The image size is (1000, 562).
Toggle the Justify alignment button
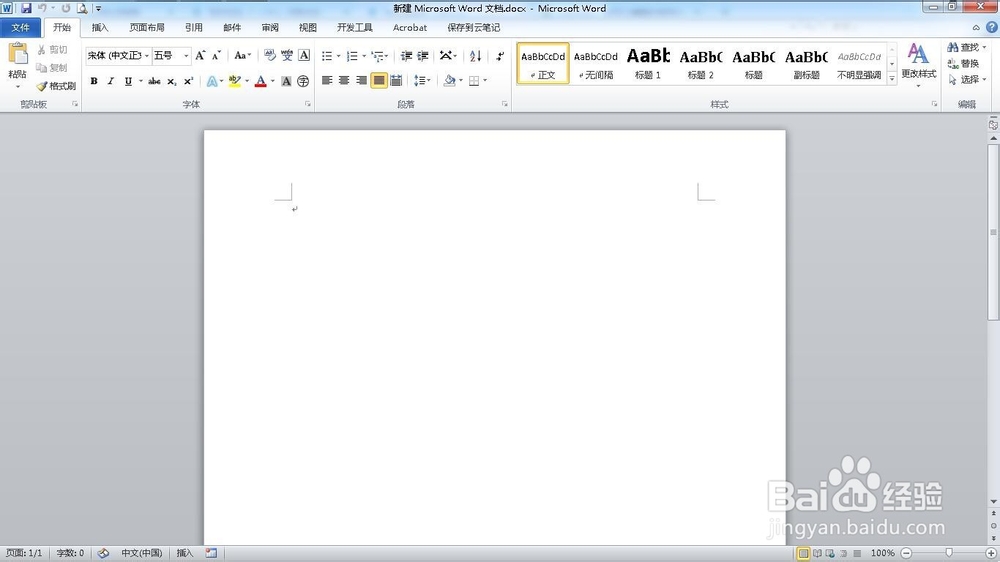pyautogui.click(x=379, y=80)
